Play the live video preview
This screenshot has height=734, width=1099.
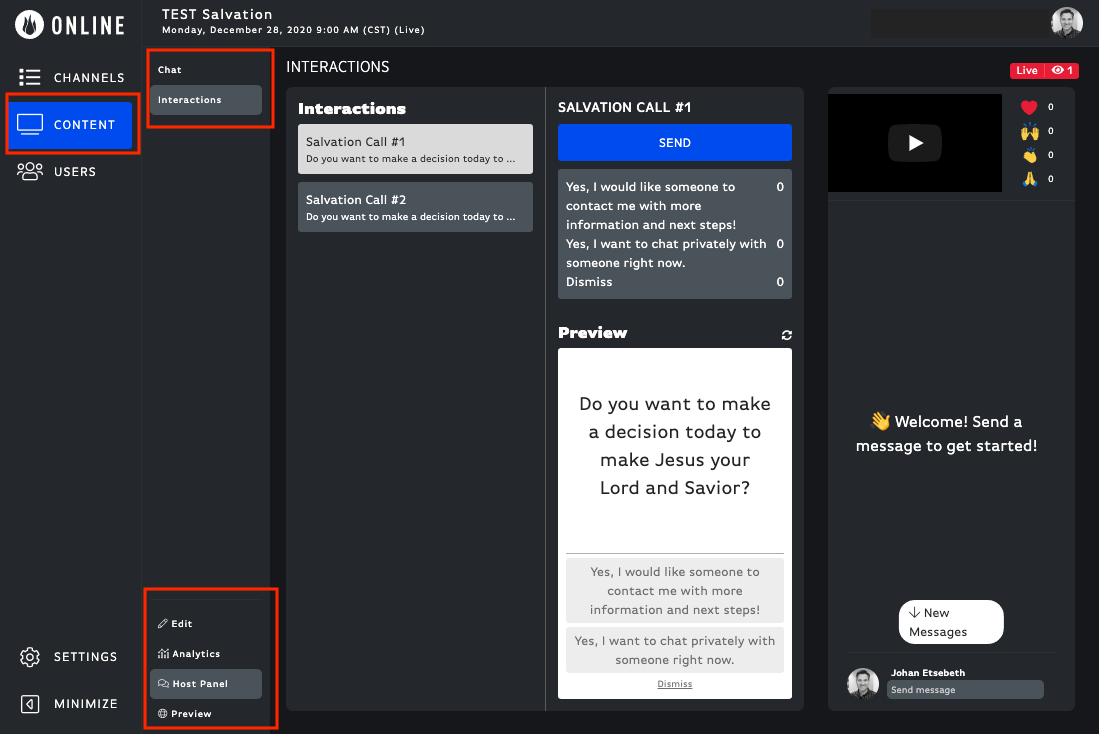(x=915, y=143)
